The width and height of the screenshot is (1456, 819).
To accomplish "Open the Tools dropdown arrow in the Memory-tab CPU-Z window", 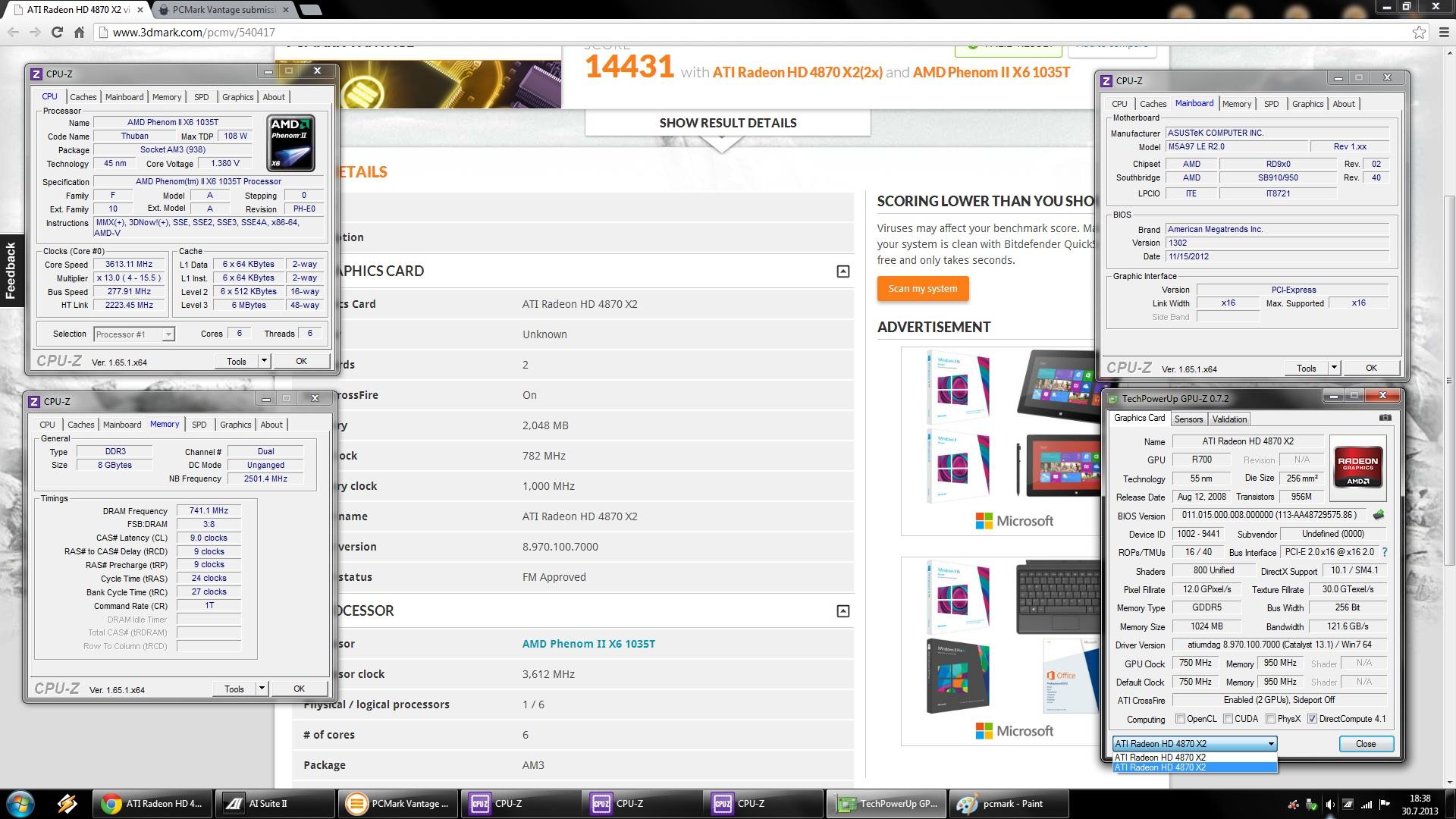I will click(x=262, y=689).
